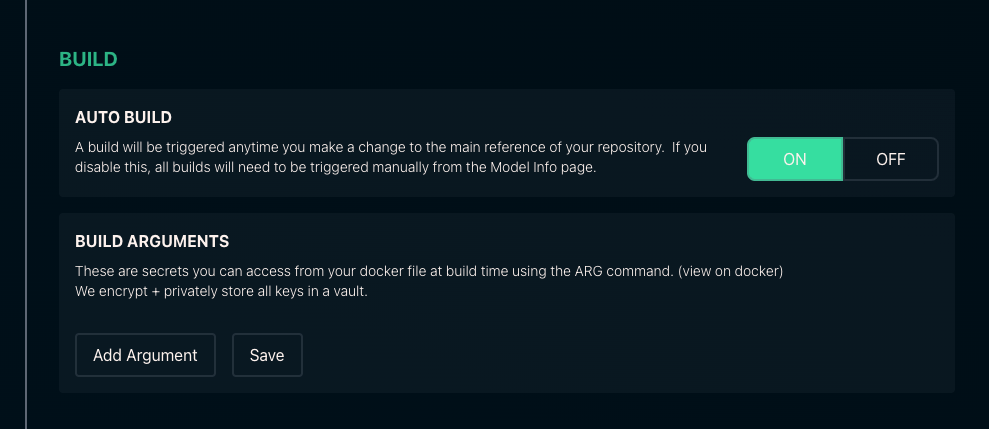Click the green BUILD section heading

coord(88,59)
